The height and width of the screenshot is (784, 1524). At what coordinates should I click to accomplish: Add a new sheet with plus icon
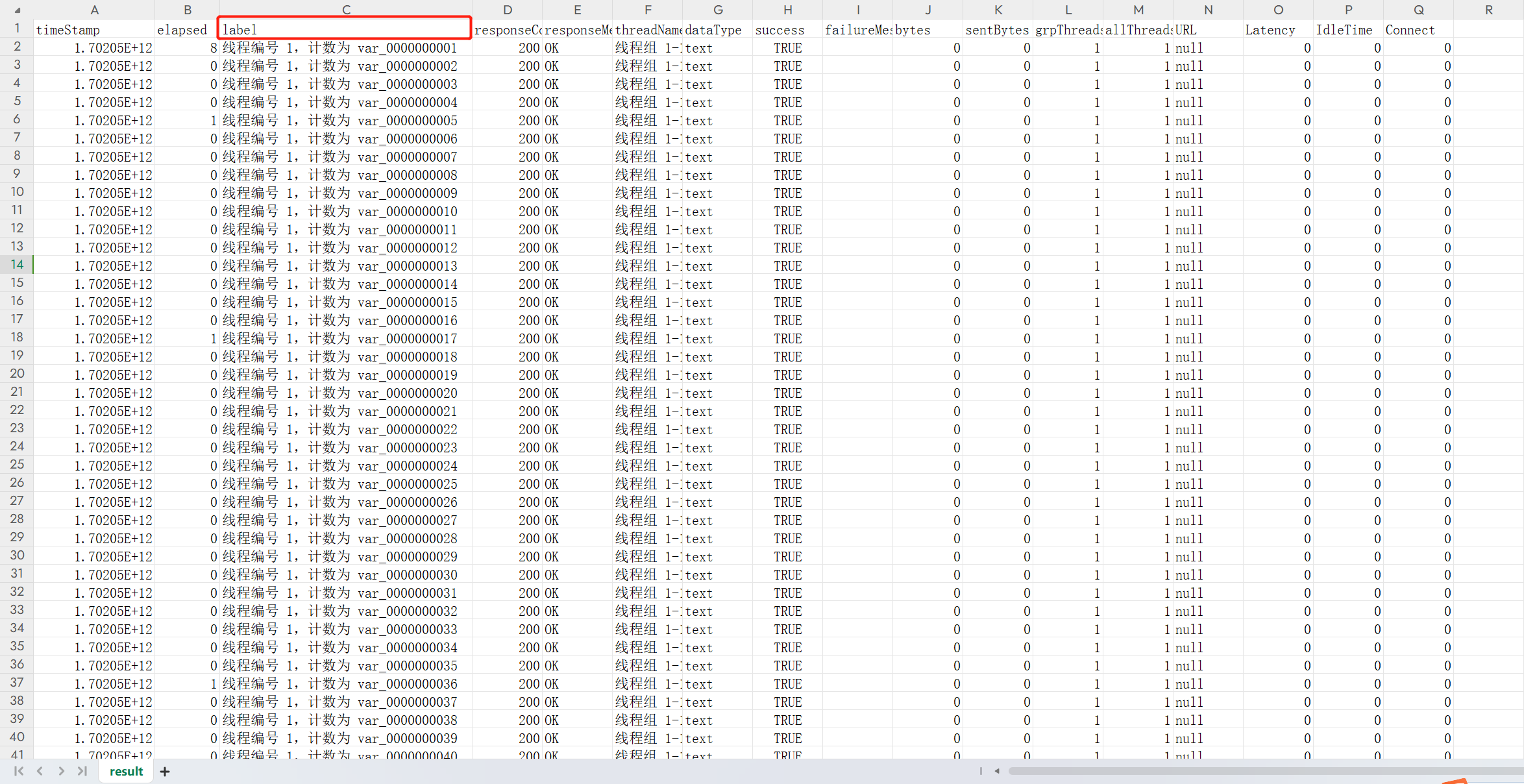coord(165,772)
